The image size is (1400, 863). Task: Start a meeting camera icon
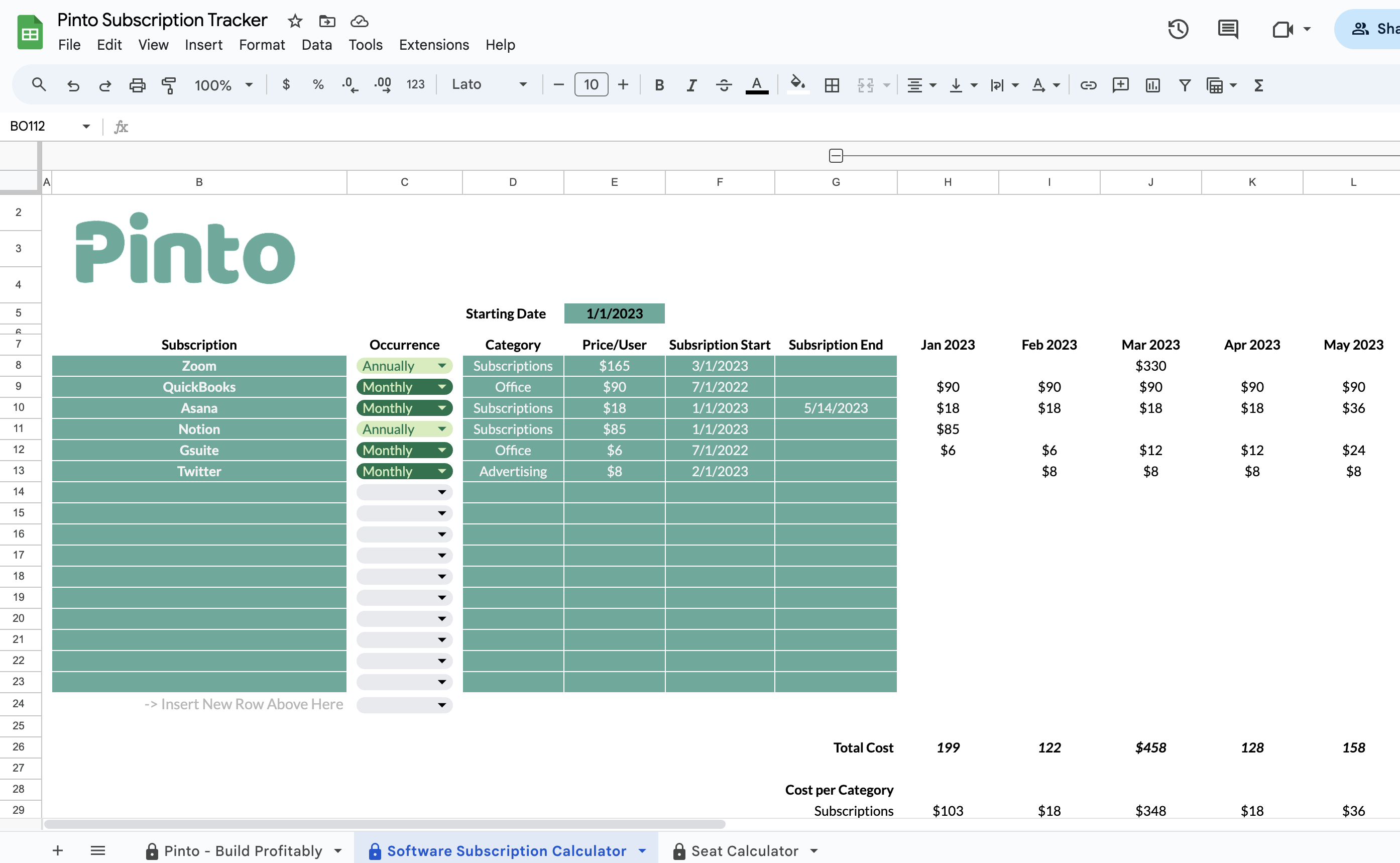click(x=1283, y=29)
